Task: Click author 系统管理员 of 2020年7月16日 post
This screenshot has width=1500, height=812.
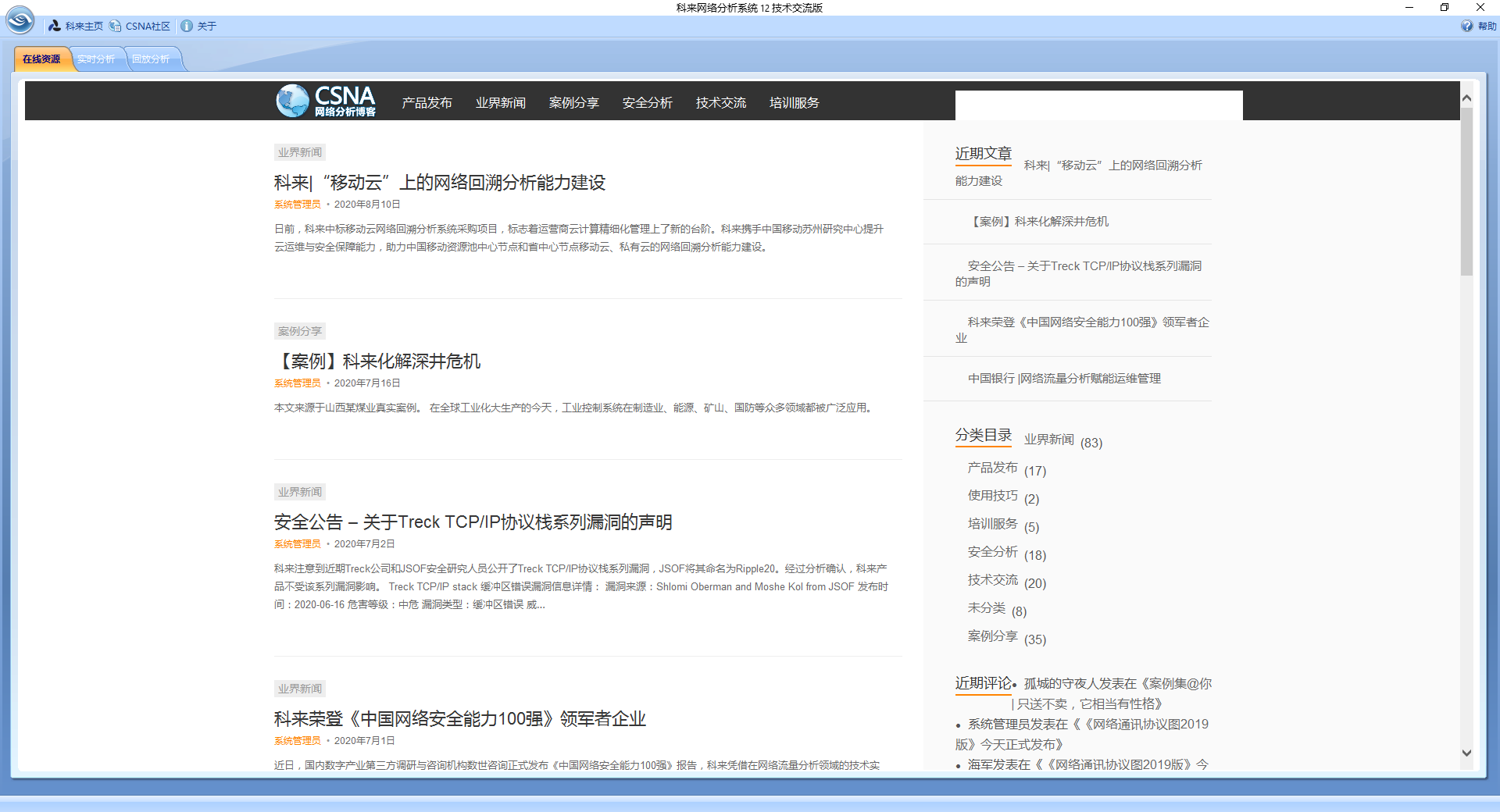Action: [298, 383]
